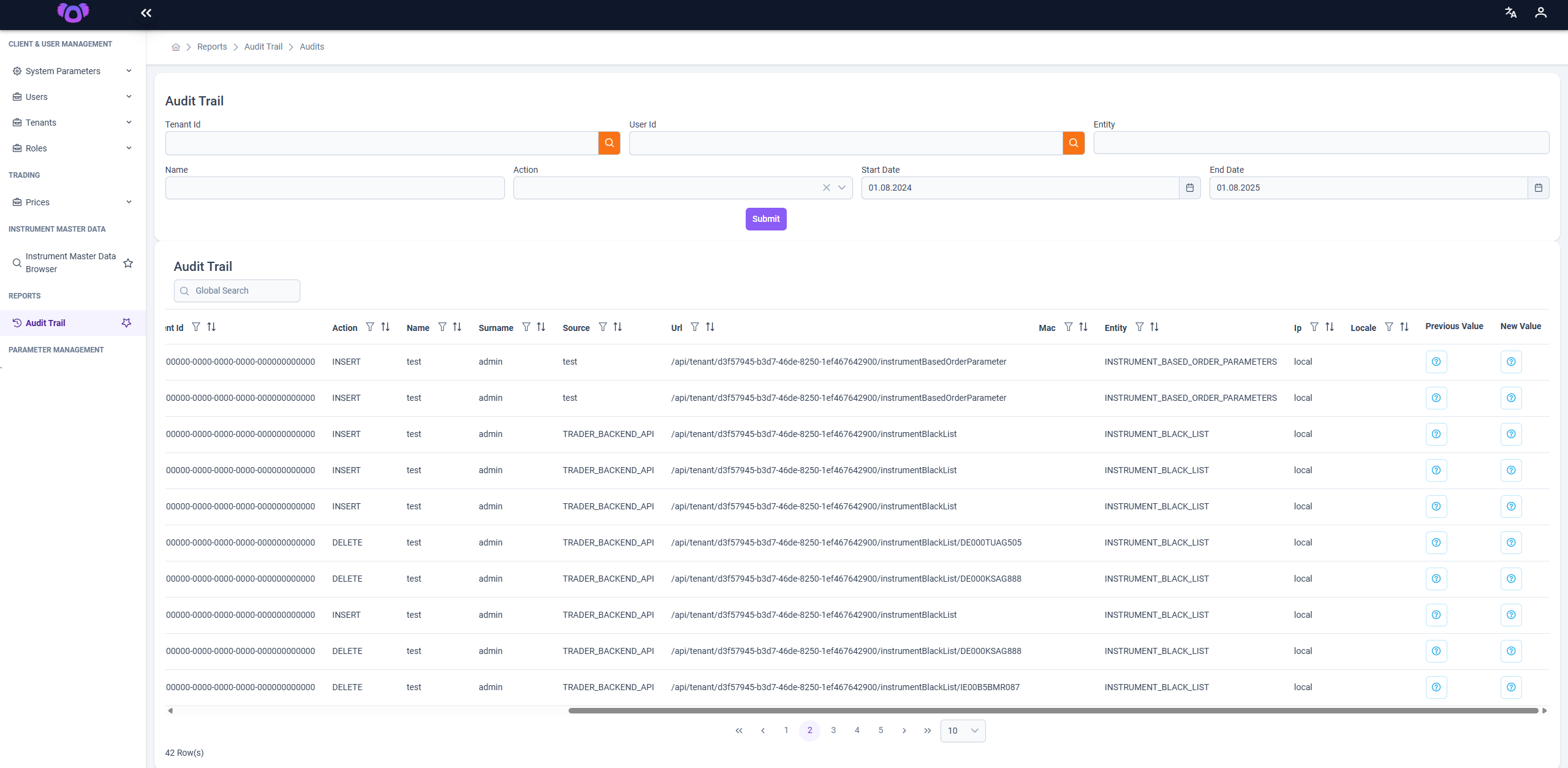The image size is (1568, 768).
Task: Open the Action dropdown list
Action: [842, 188]
